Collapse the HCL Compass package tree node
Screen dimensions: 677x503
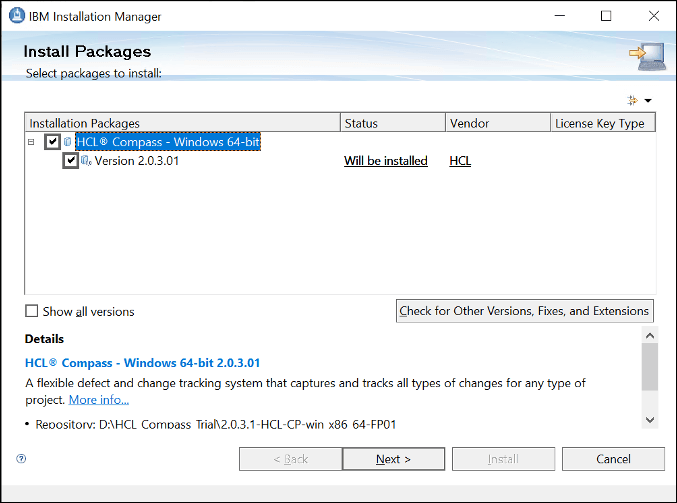click(x=31, y=142)
